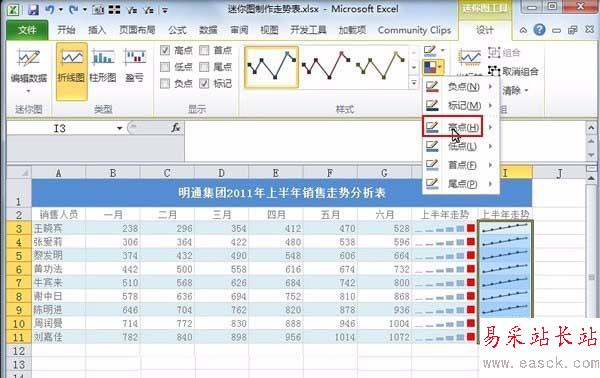600x378 pixels.
Task: Save the workbook with the floppy icon
Action: (x=33, y=9)
